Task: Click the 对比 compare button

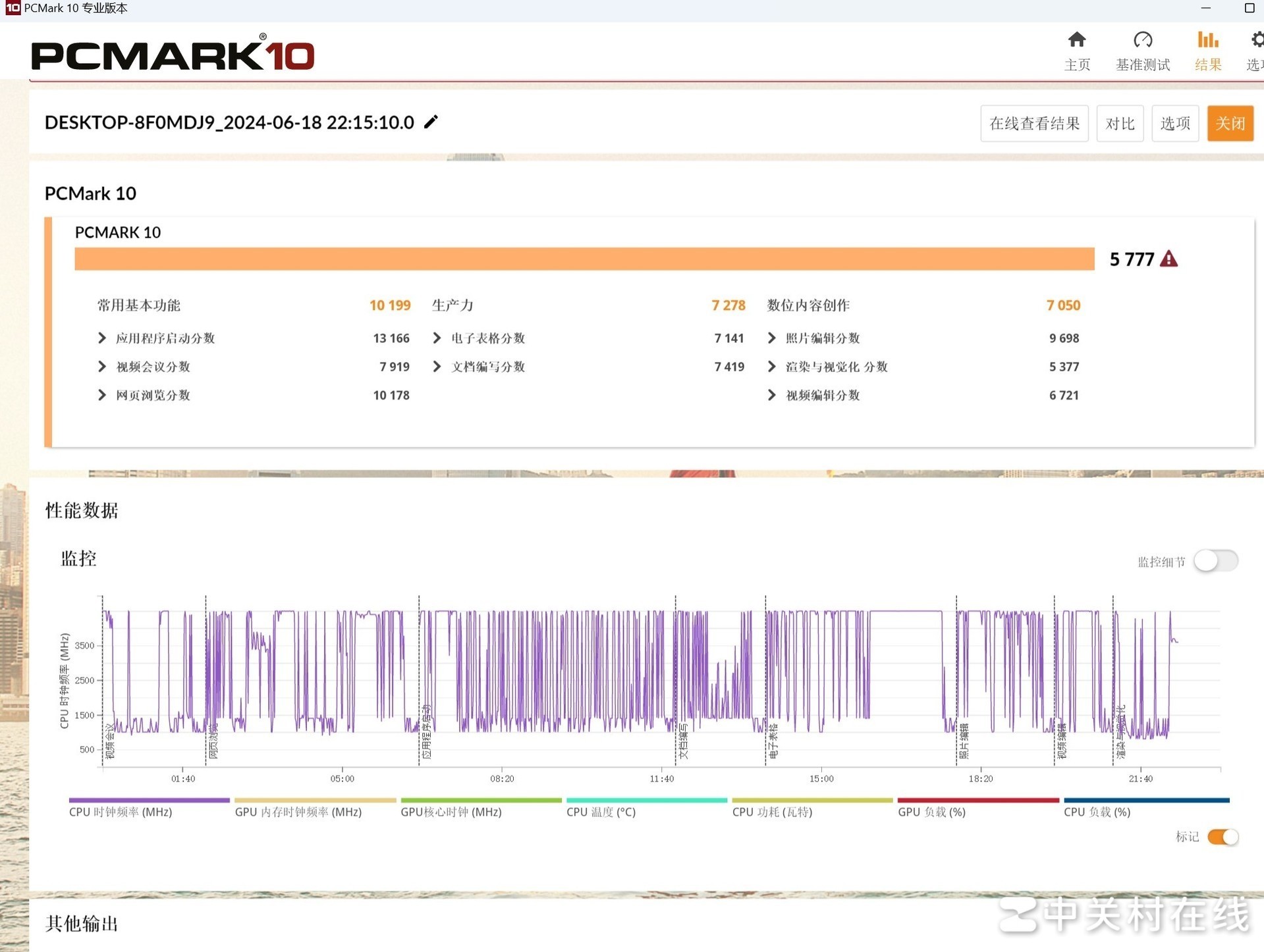Action: (x=1120, y=123)
